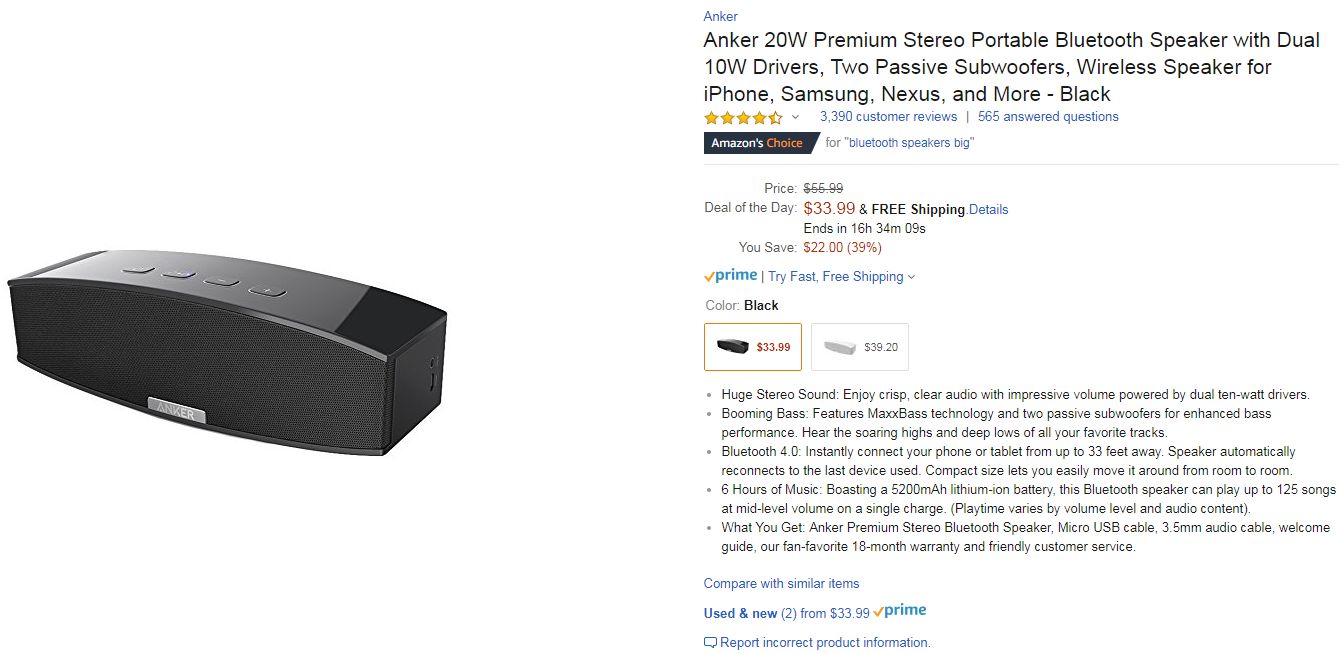Viewport: 1341px width, 654px height.
Task: Open the Used & new offers link
Action: click(786, 613)
